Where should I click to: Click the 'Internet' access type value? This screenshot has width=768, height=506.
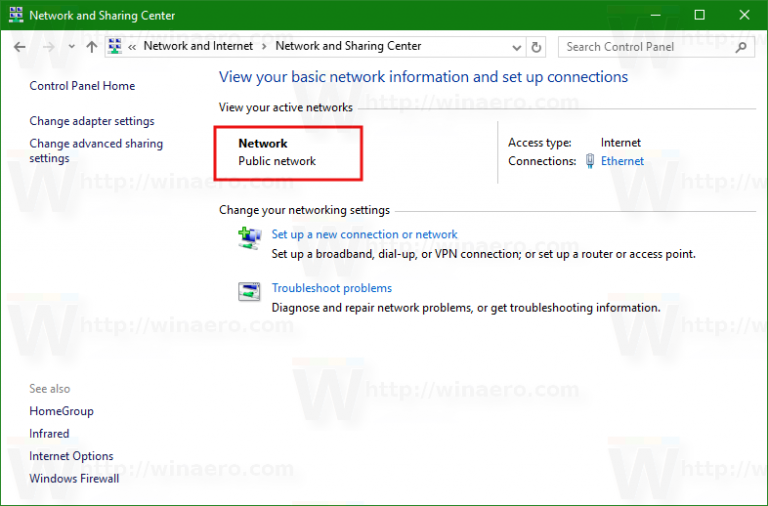621,143
